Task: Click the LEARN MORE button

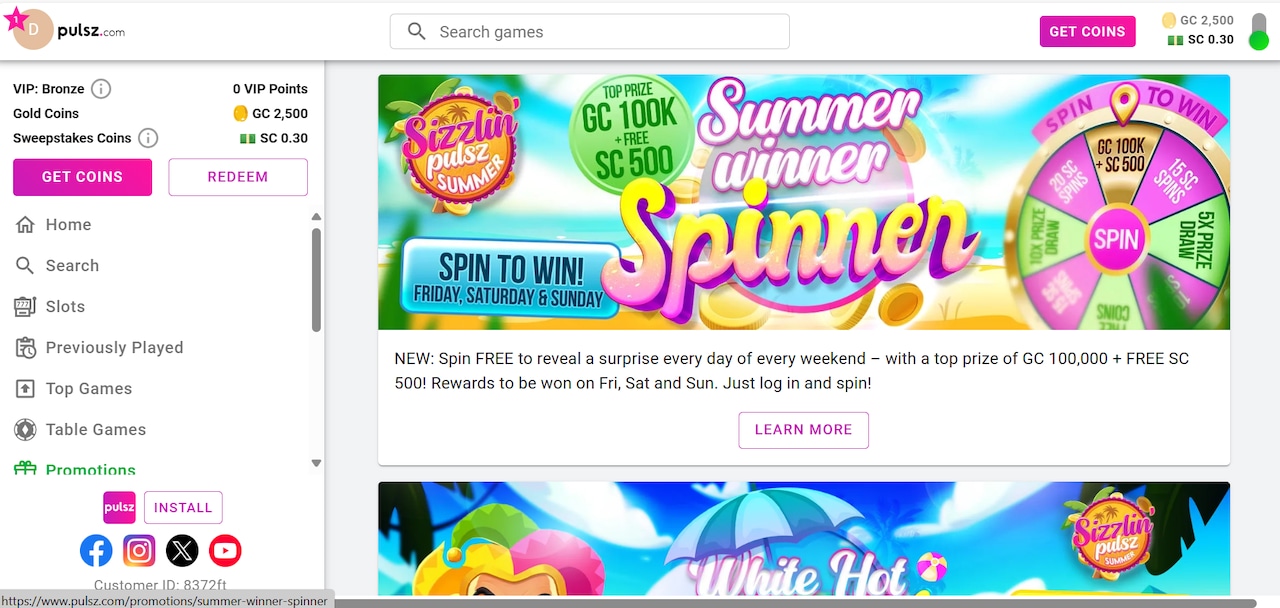Action: (x=804, y=430)
